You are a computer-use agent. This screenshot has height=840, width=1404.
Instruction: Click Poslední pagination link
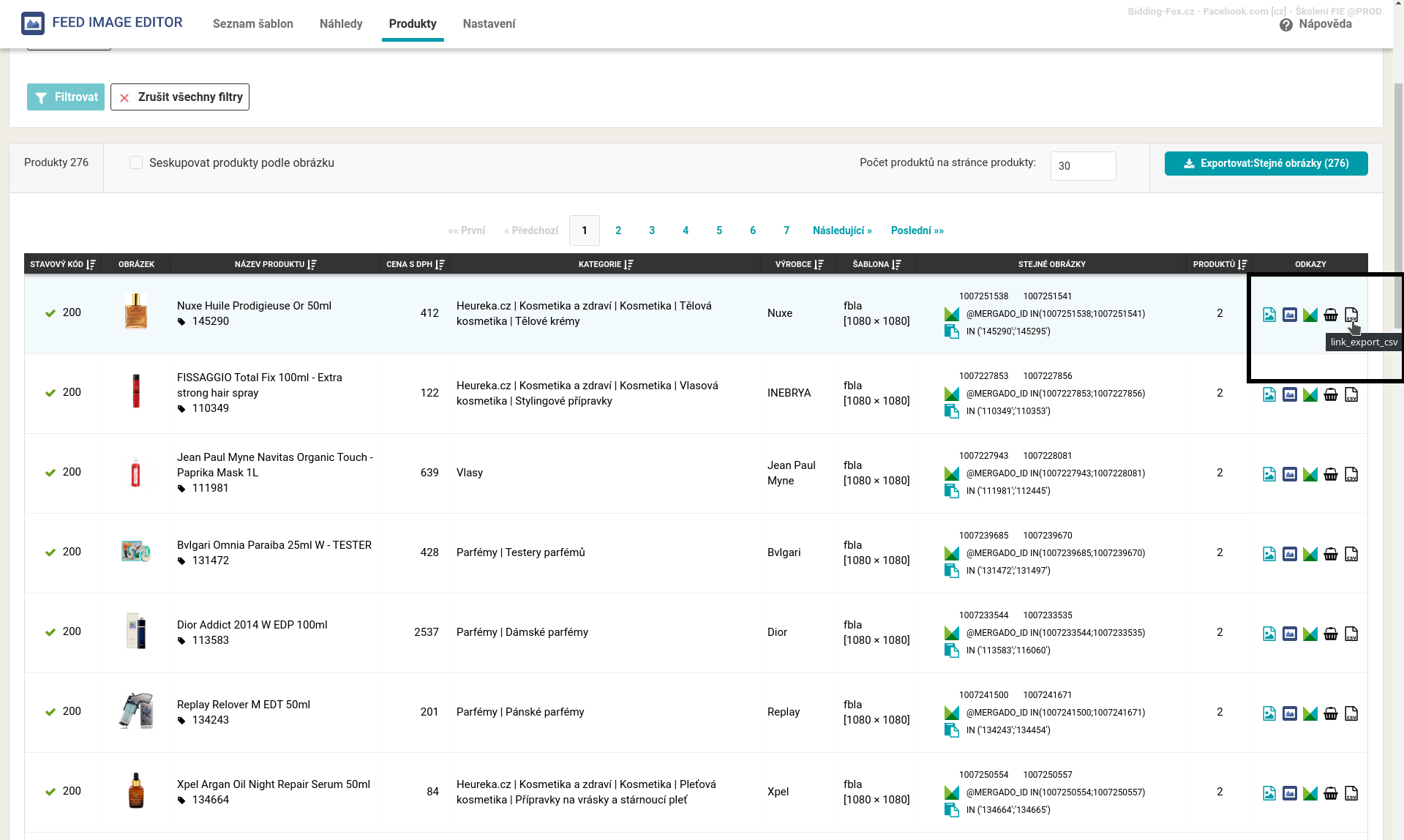point(917,230)
